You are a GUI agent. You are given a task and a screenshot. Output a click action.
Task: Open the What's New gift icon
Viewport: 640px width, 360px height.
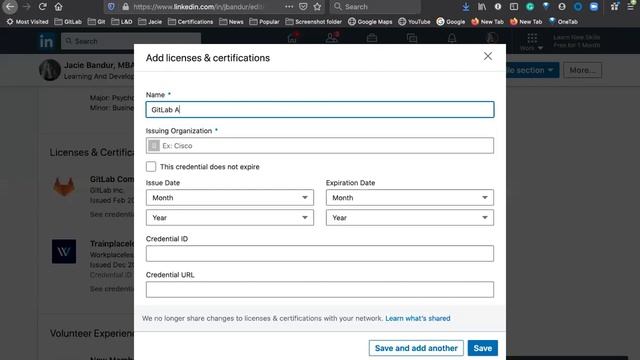615,7
